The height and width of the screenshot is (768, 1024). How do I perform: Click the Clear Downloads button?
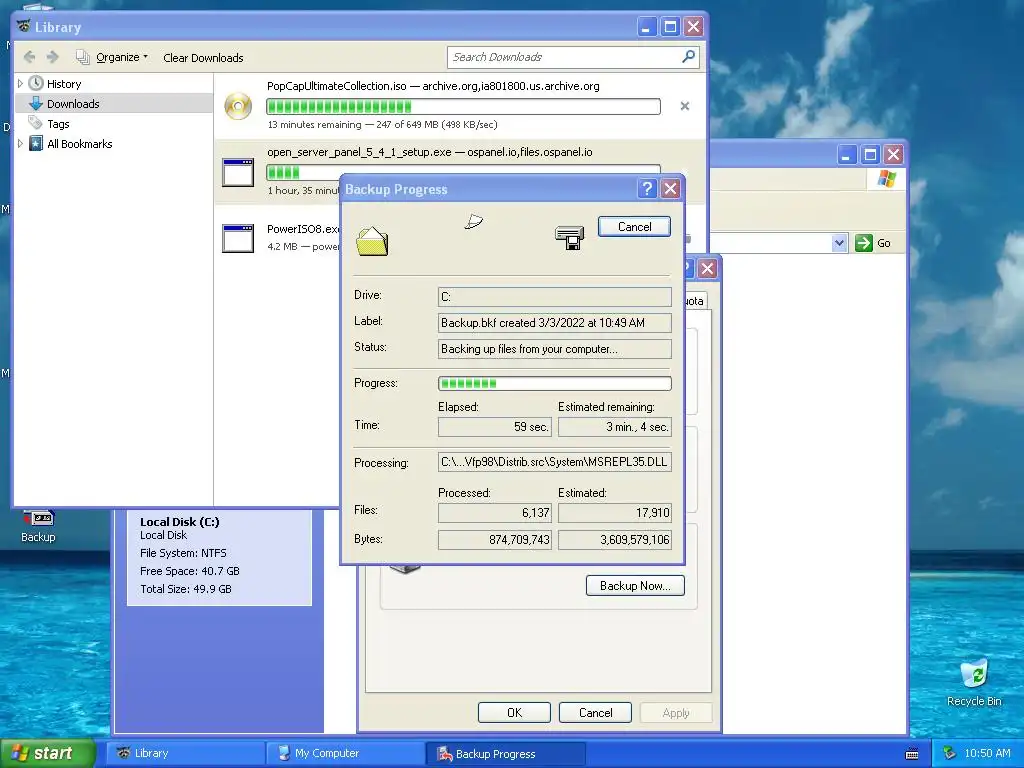pyautogui.click(x=203, y=58)
